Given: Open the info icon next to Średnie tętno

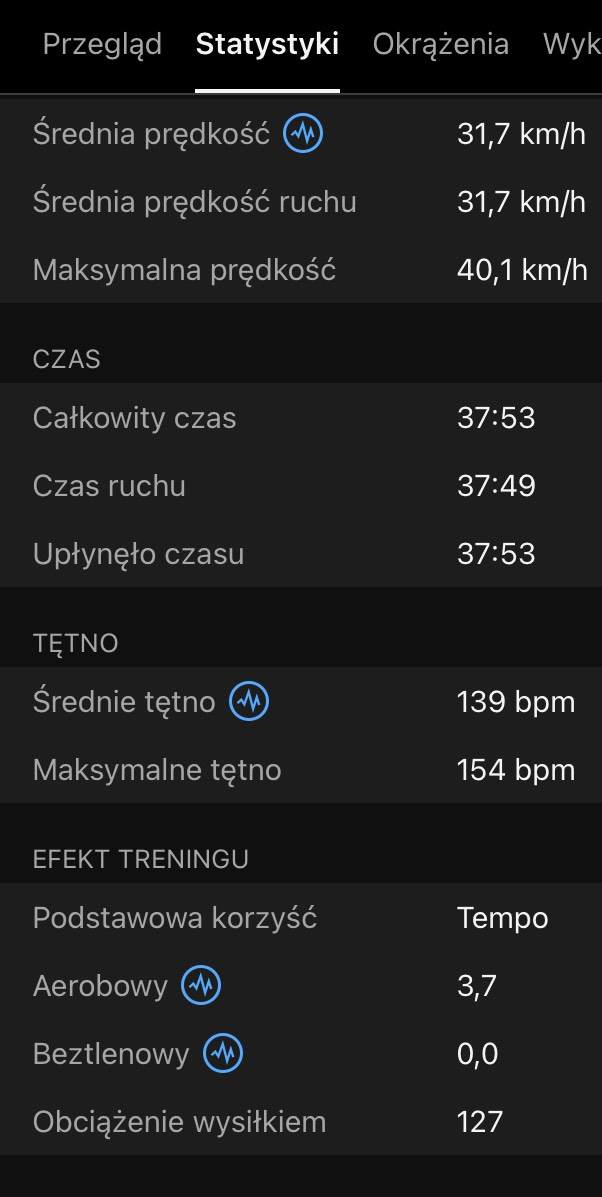Looking at the screenshot, I should point(249,702).
